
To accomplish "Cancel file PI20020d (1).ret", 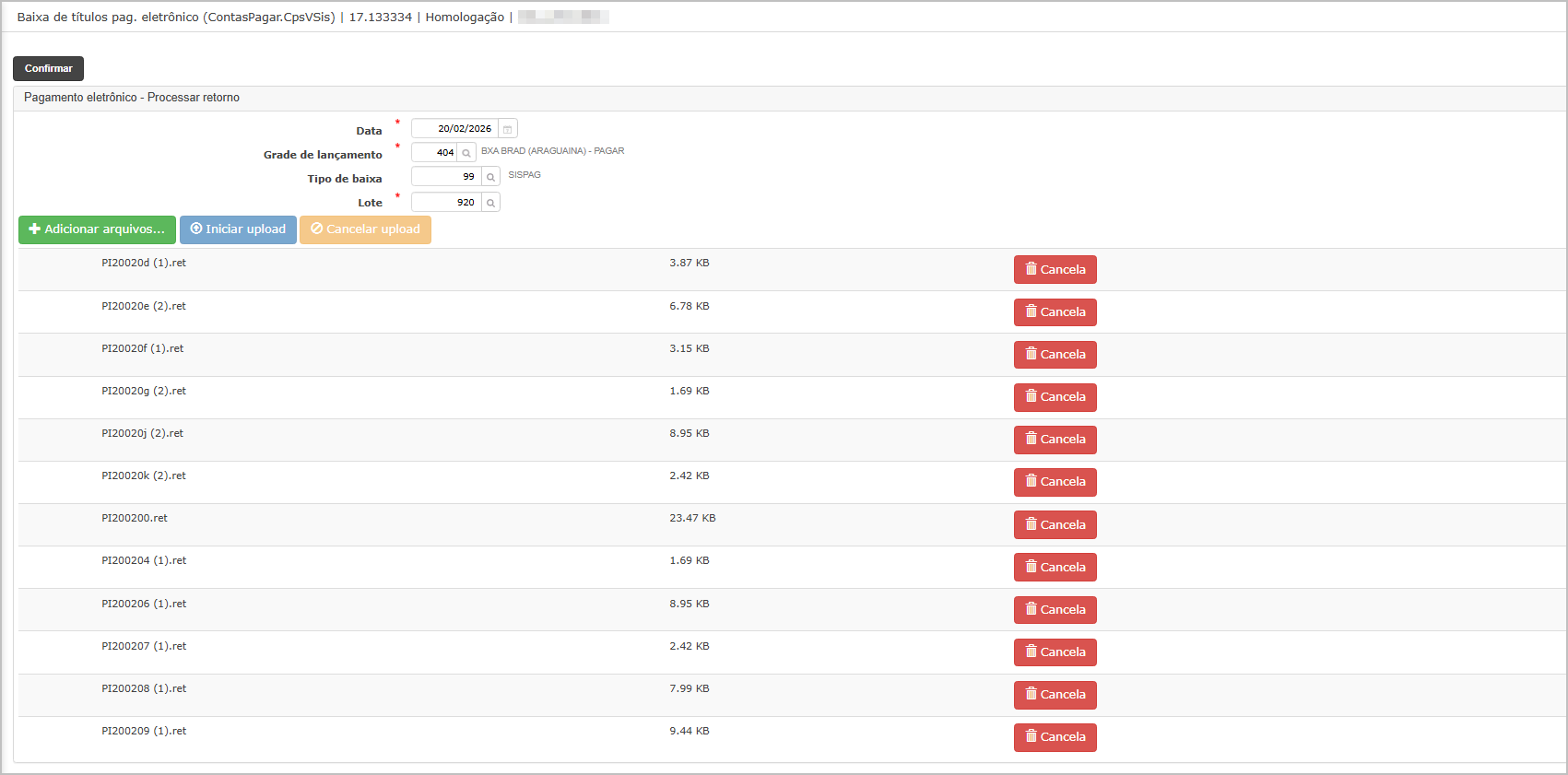I will 1055,270.
